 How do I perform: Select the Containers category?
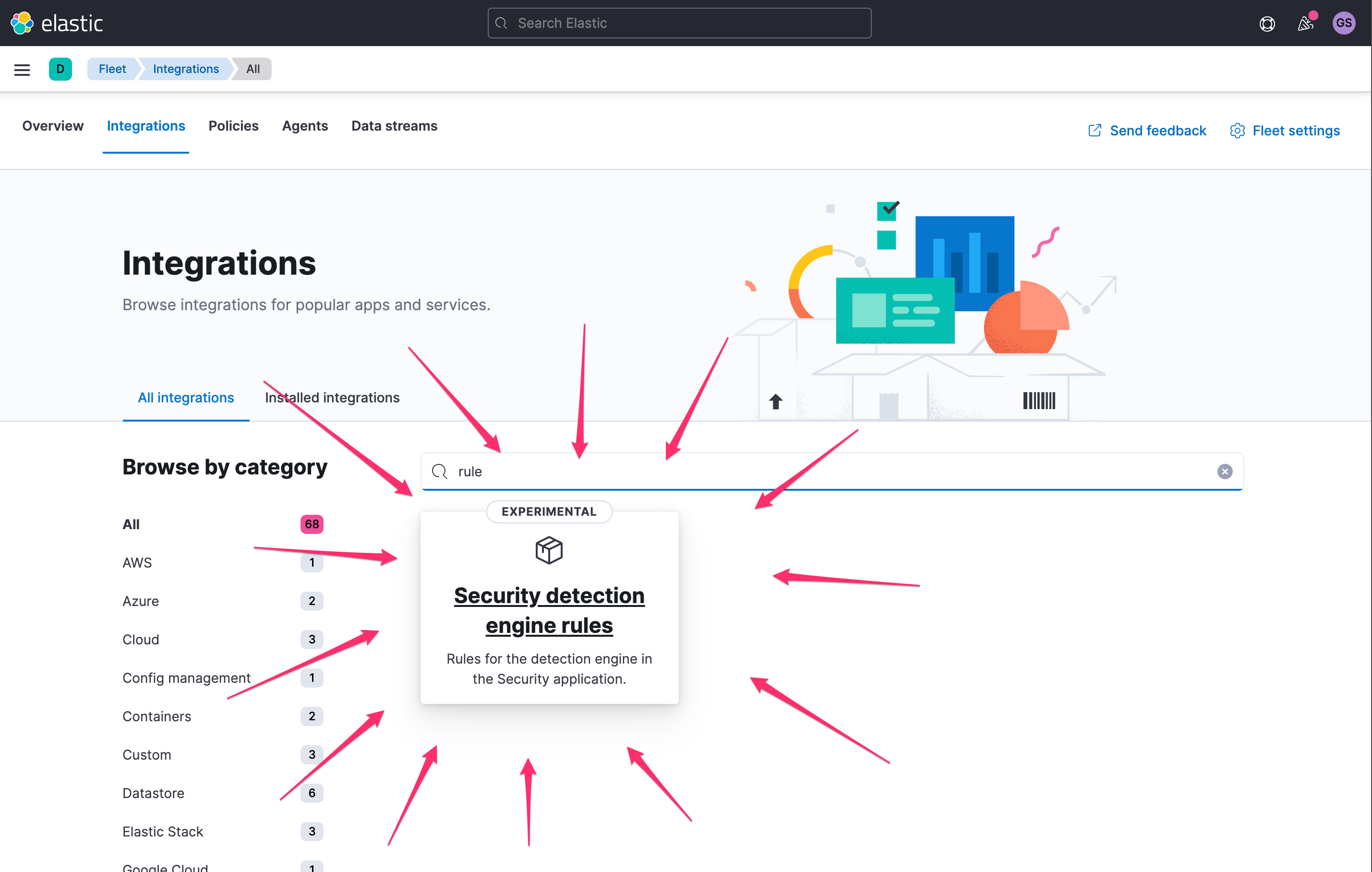(156, 716)
